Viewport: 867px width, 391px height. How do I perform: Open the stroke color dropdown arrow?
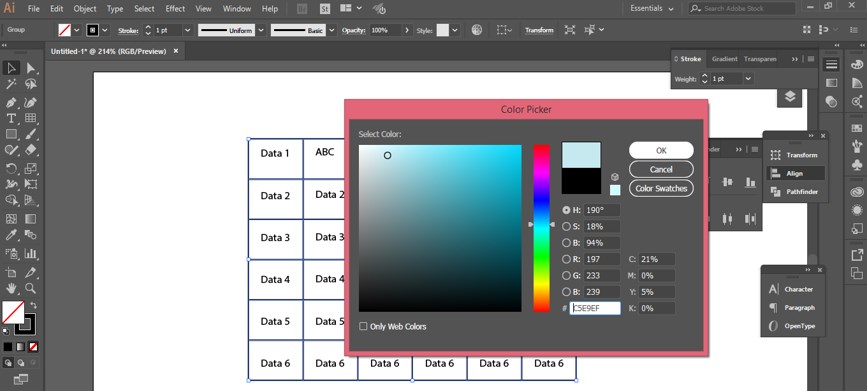pos(105,30)
